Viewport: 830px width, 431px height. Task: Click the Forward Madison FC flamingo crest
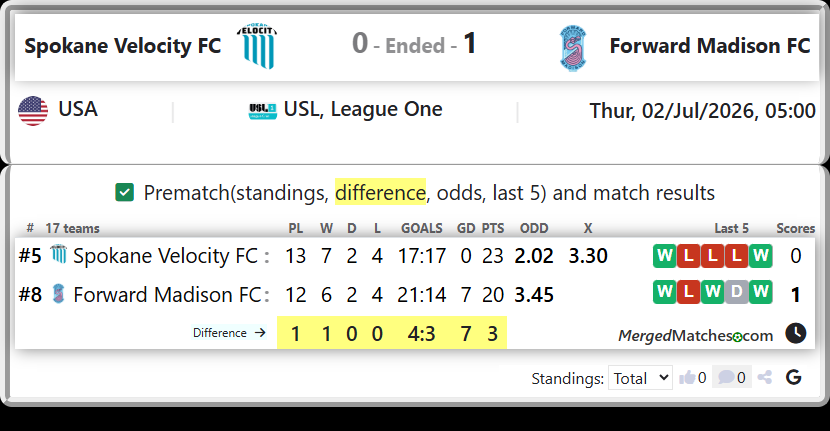tap(573, 48)
